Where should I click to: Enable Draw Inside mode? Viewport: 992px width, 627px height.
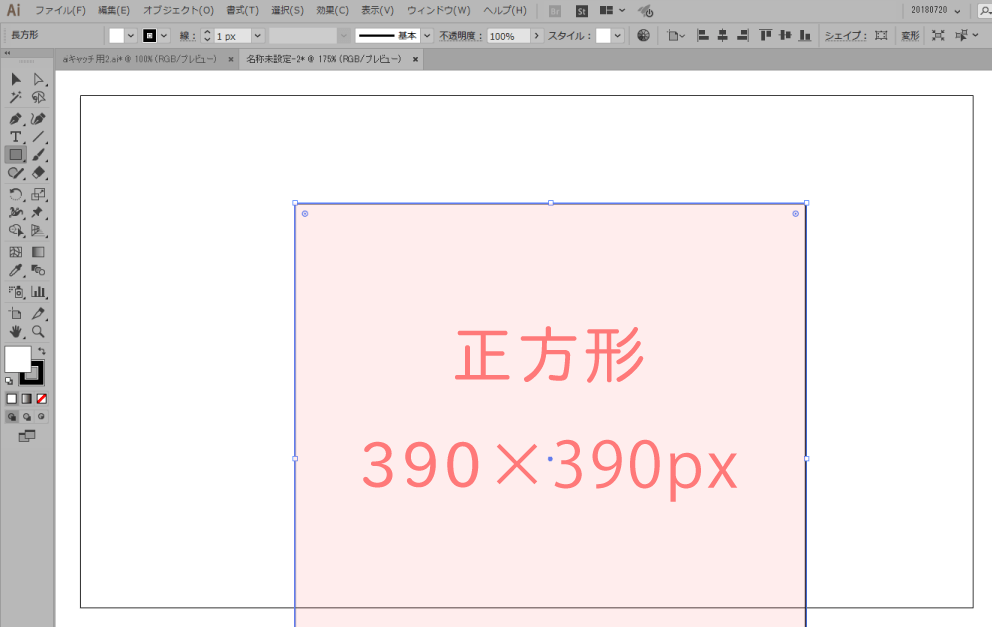tap(42, 416)
